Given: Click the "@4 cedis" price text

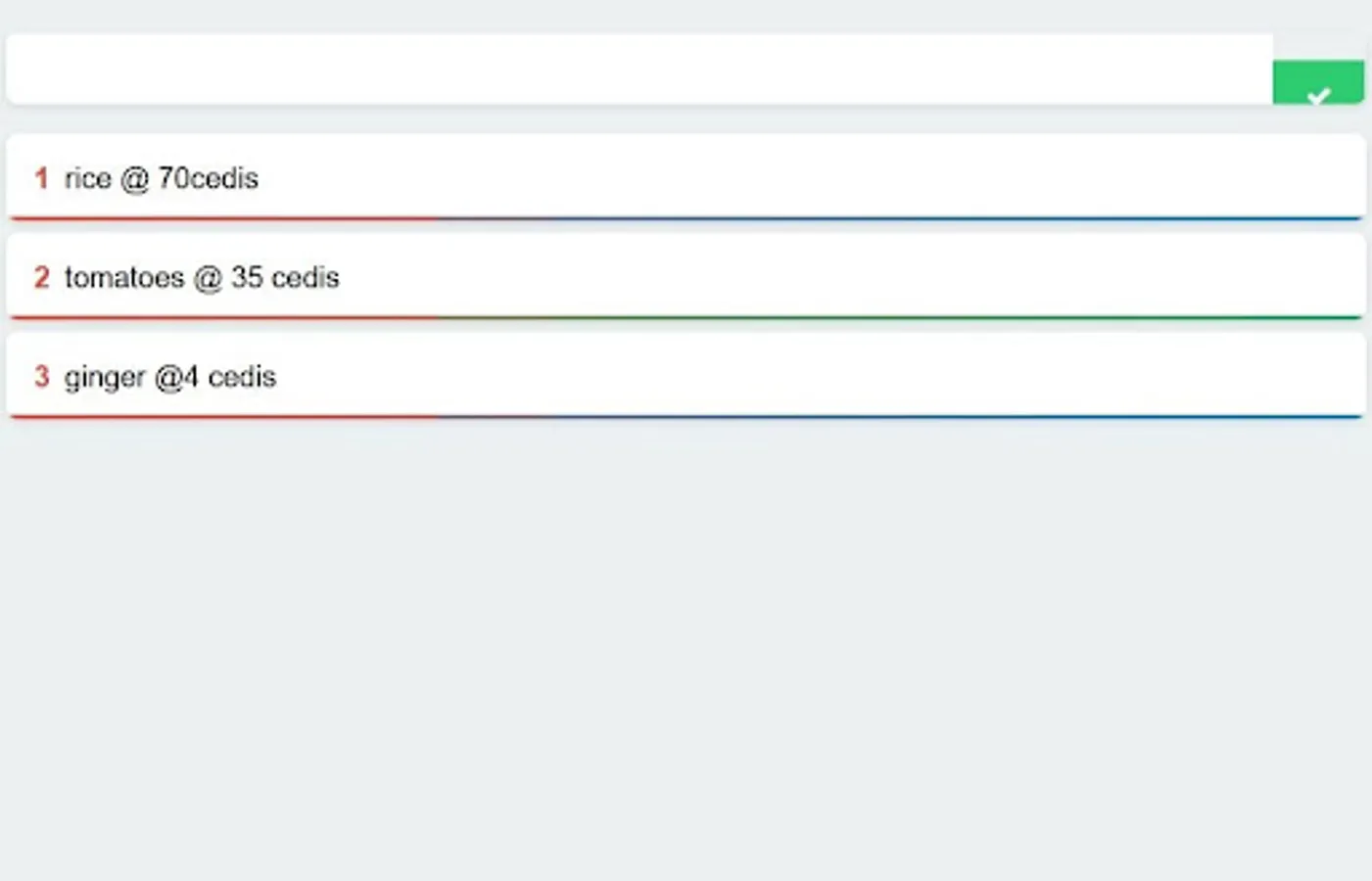Looking at the screenshot, I should pos(215,377).
